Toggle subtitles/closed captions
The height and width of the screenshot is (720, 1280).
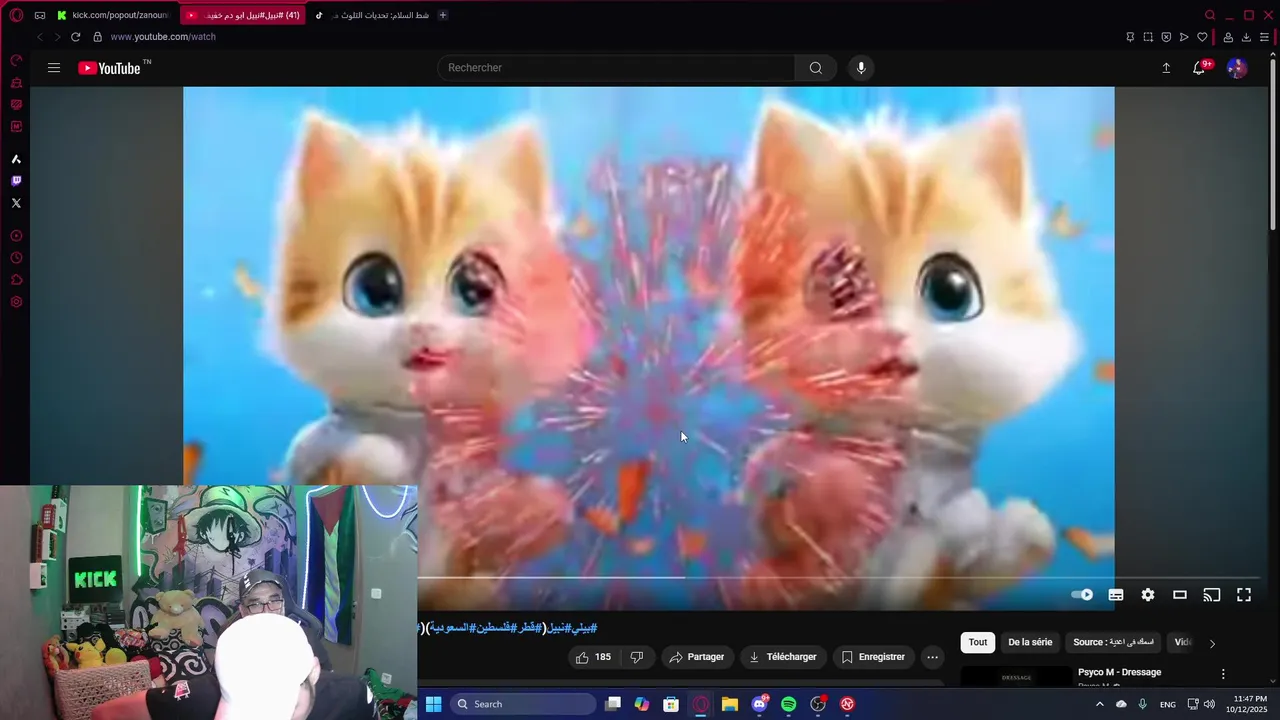1116,595
